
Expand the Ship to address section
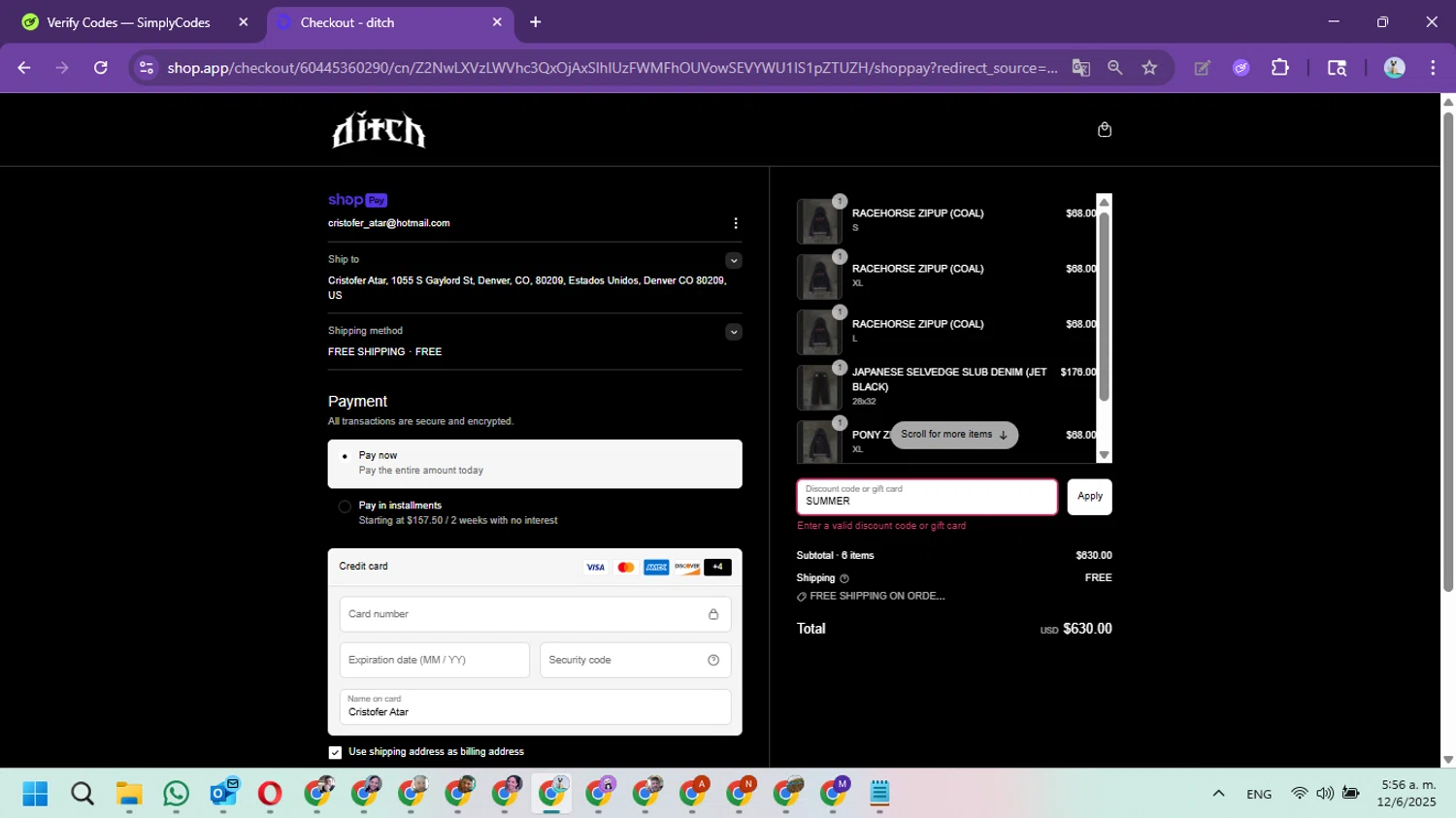tap(734, 260)
